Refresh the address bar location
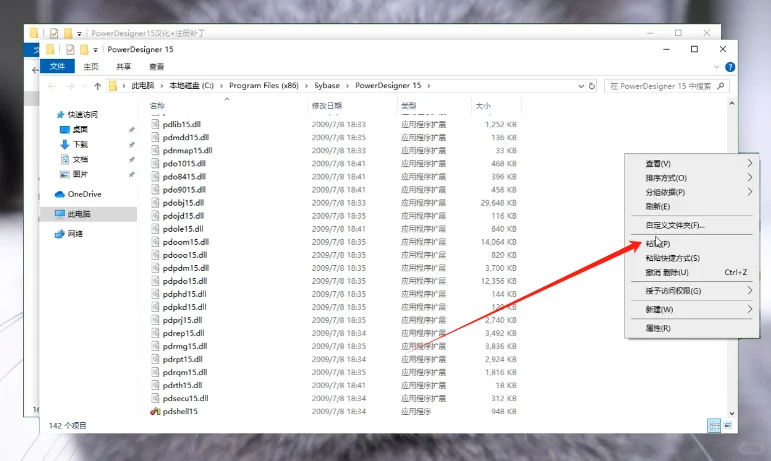The width and height of the screenshot is (771, 461). [x=592, y=86]
